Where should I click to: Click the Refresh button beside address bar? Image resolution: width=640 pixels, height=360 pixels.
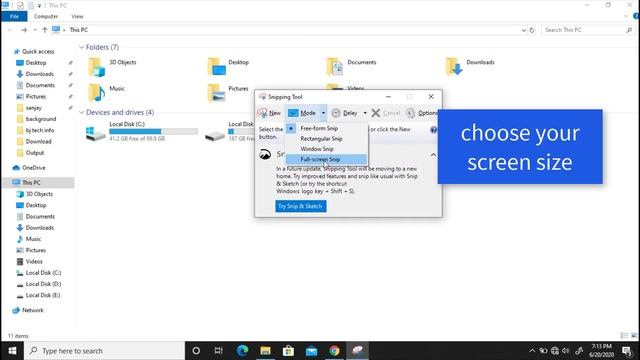(532, 30)
